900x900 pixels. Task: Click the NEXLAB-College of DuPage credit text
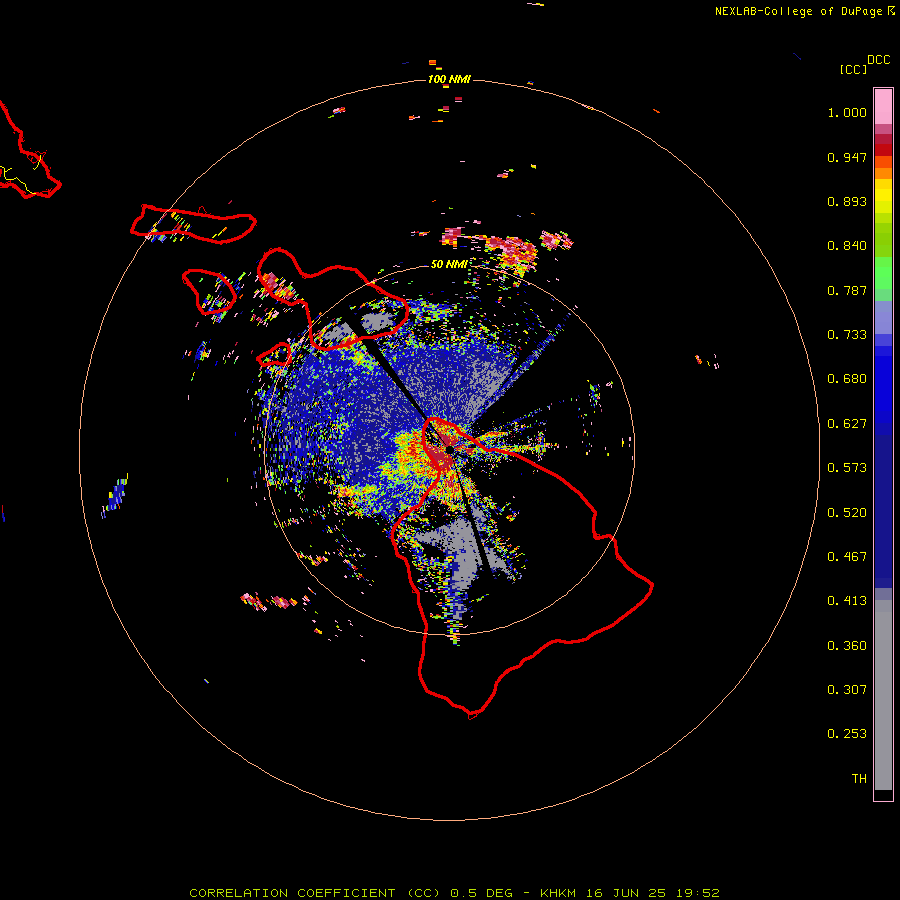(x=798, y=11)
